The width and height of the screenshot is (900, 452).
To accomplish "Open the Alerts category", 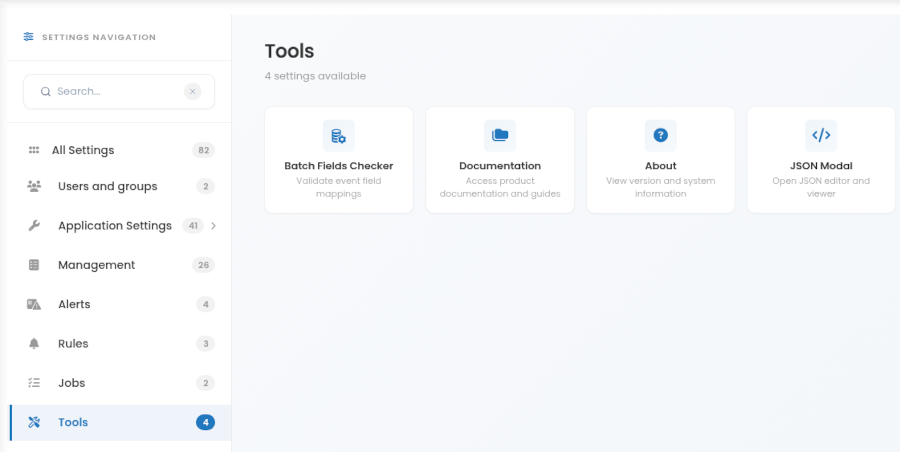I will tap(120, 304).
